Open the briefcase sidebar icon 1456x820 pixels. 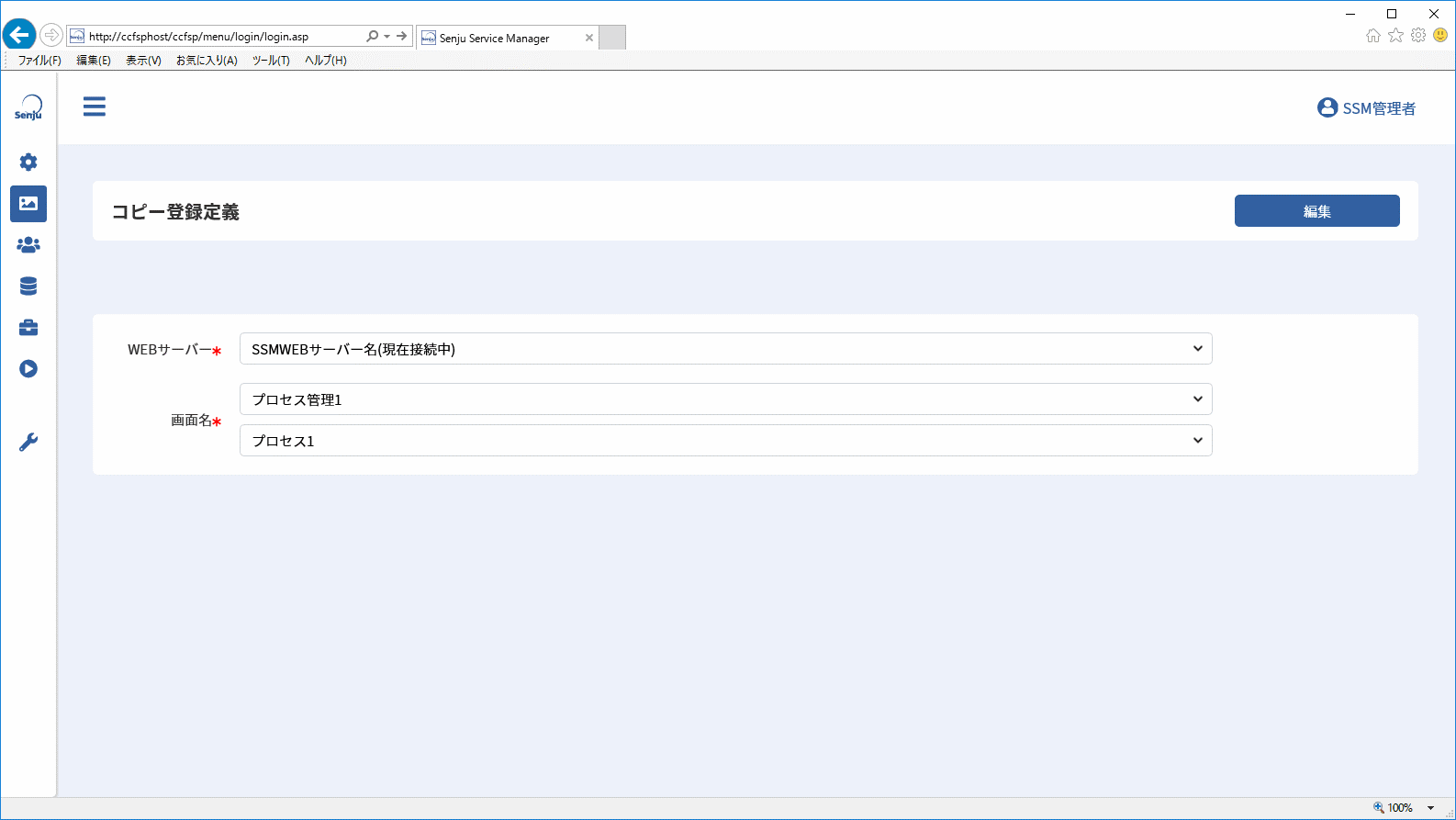(28, 328)
